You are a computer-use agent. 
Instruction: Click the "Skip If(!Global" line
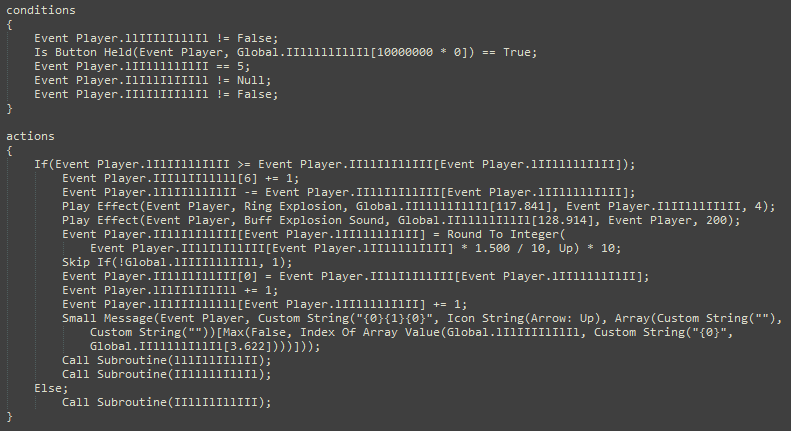coord(177,262)
